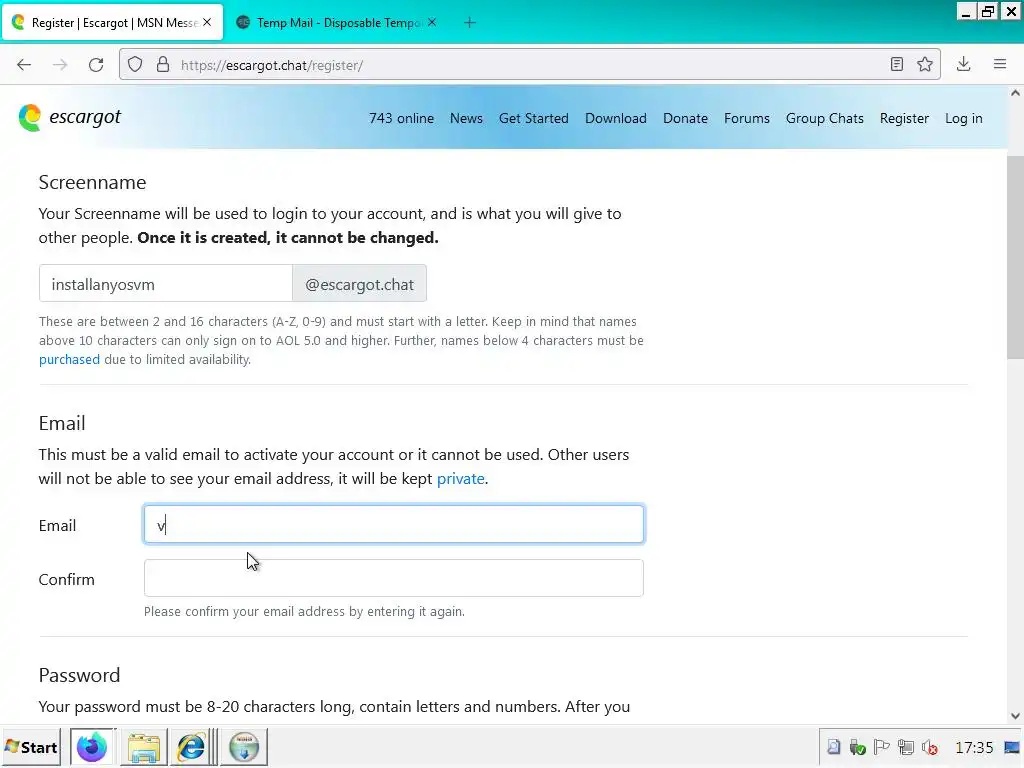
Task: Follow the purchased link
Action: pyautogui.click(x=69, y=359)
